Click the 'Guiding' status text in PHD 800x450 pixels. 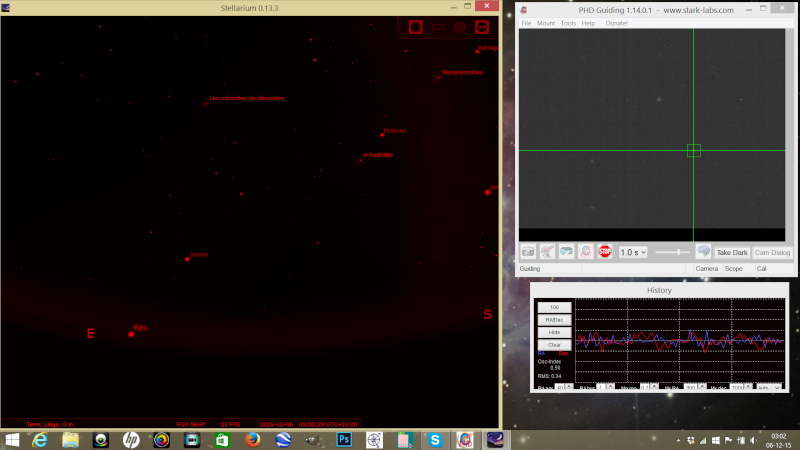pos(530,268)
